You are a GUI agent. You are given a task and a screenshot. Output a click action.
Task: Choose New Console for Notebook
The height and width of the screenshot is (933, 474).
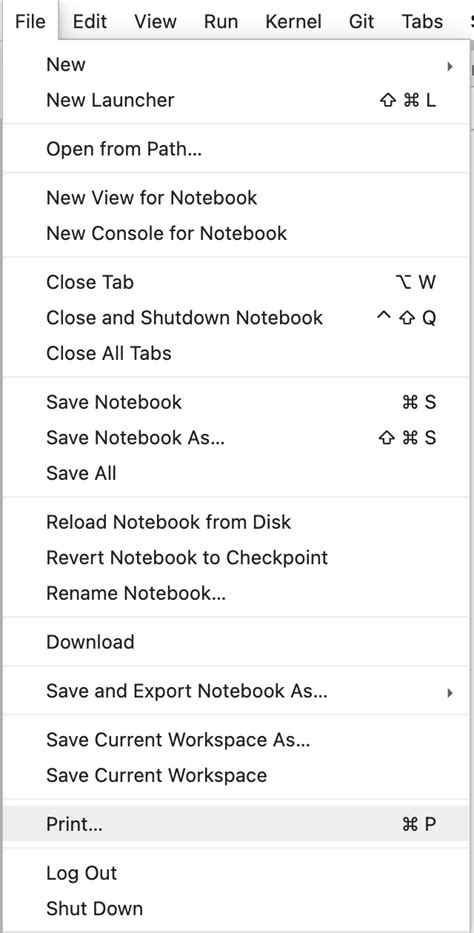236,233
